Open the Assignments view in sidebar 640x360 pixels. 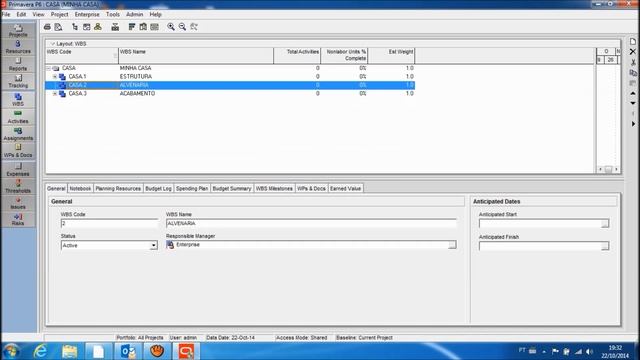(18, 134)
